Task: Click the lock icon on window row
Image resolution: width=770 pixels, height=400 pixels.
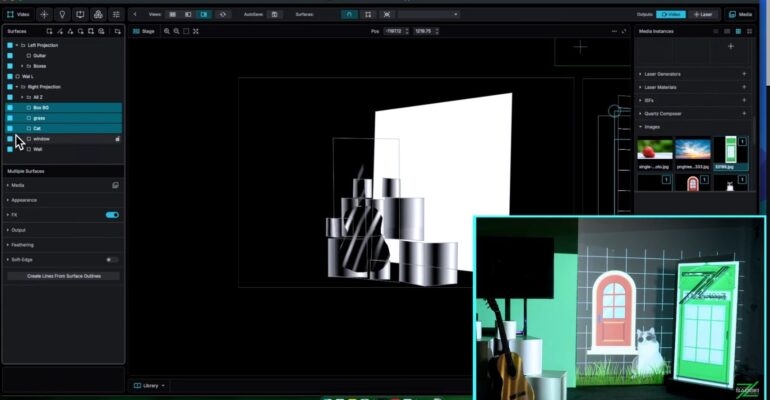Action: (x=117, y=139)
